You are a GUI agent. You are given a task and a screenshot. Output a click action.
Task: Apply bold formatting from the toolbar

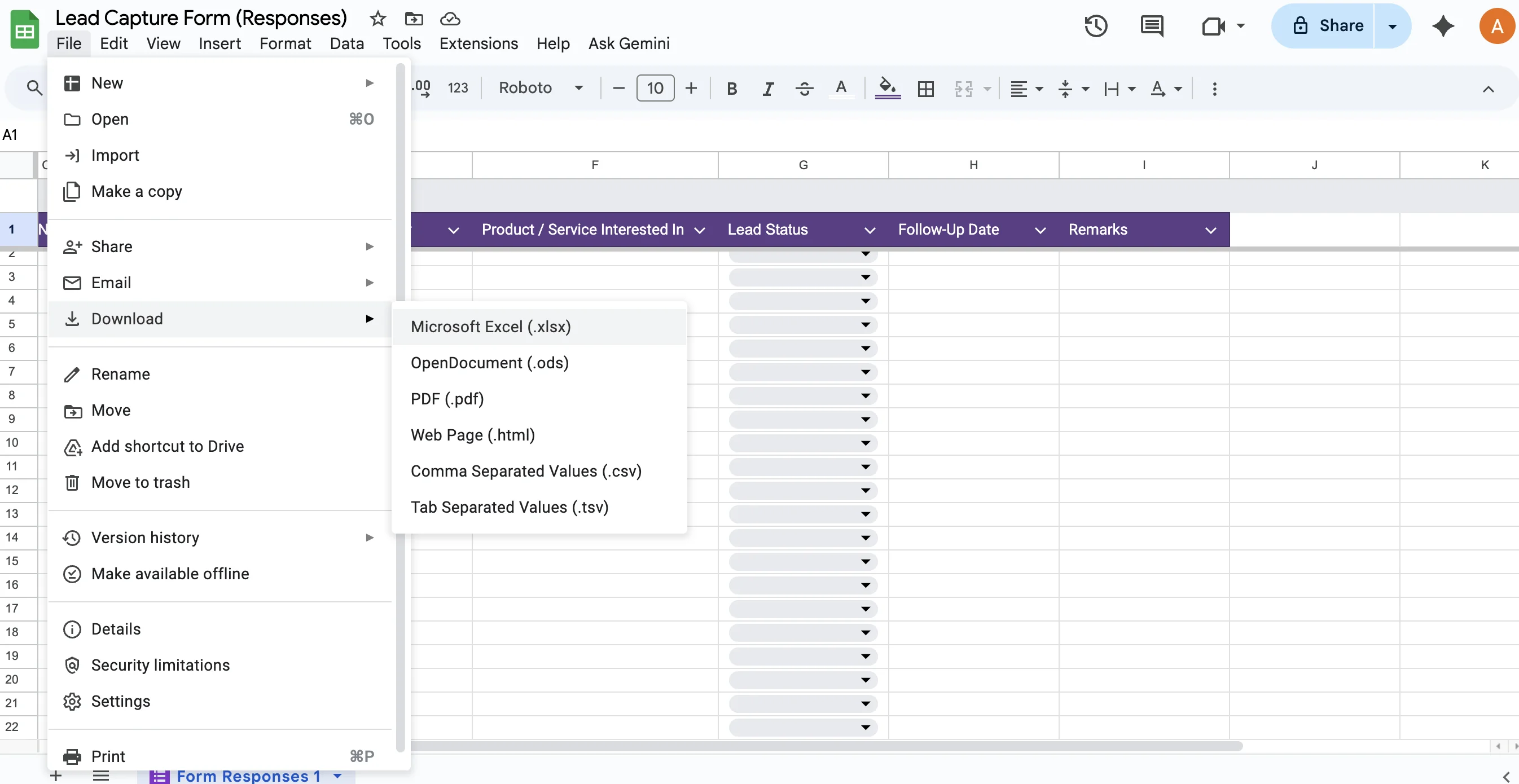pyautogui.click(x=732, y=89)
